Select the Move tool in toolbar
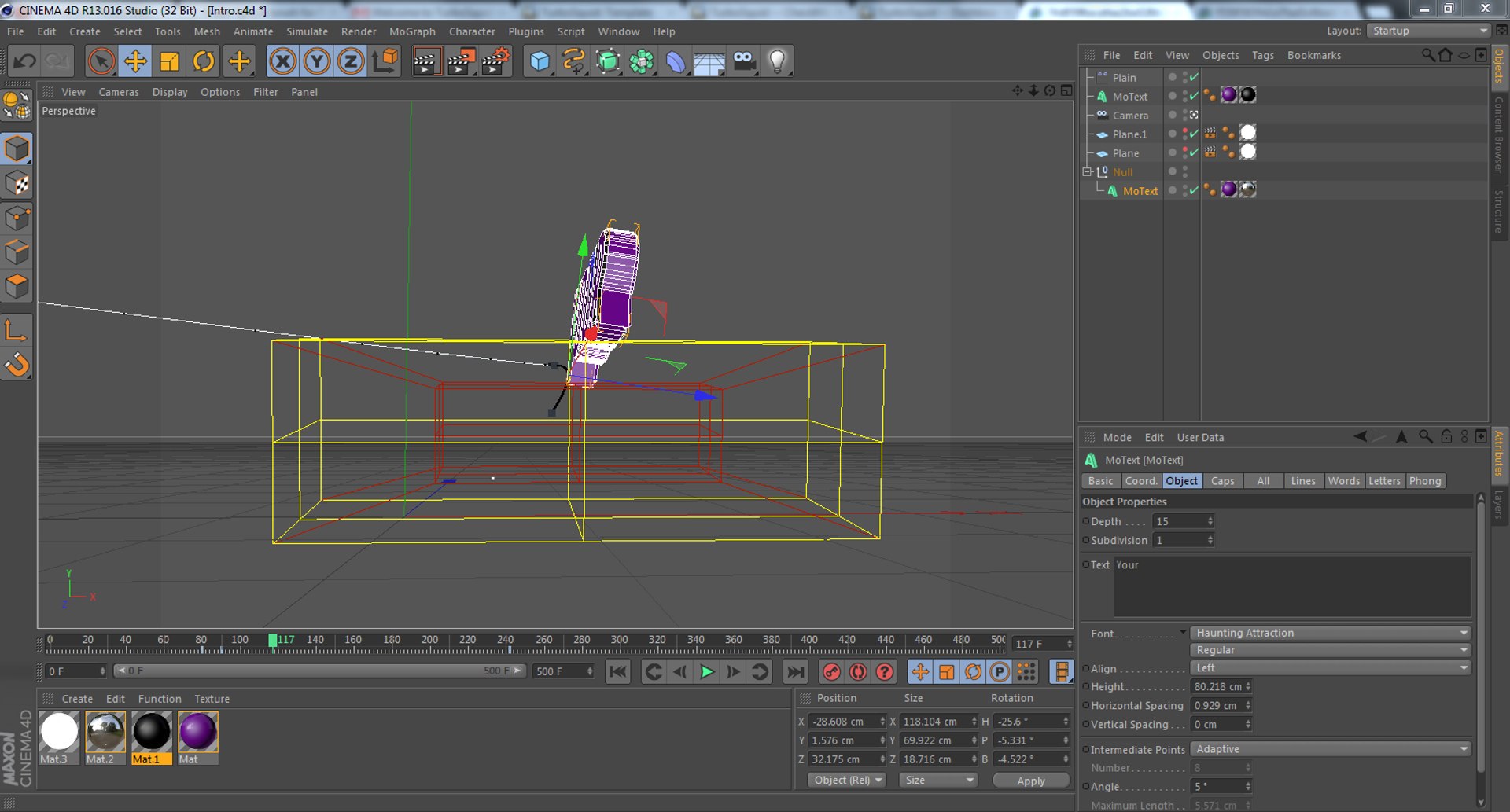Screen dimensions: 1510x812 135,61
